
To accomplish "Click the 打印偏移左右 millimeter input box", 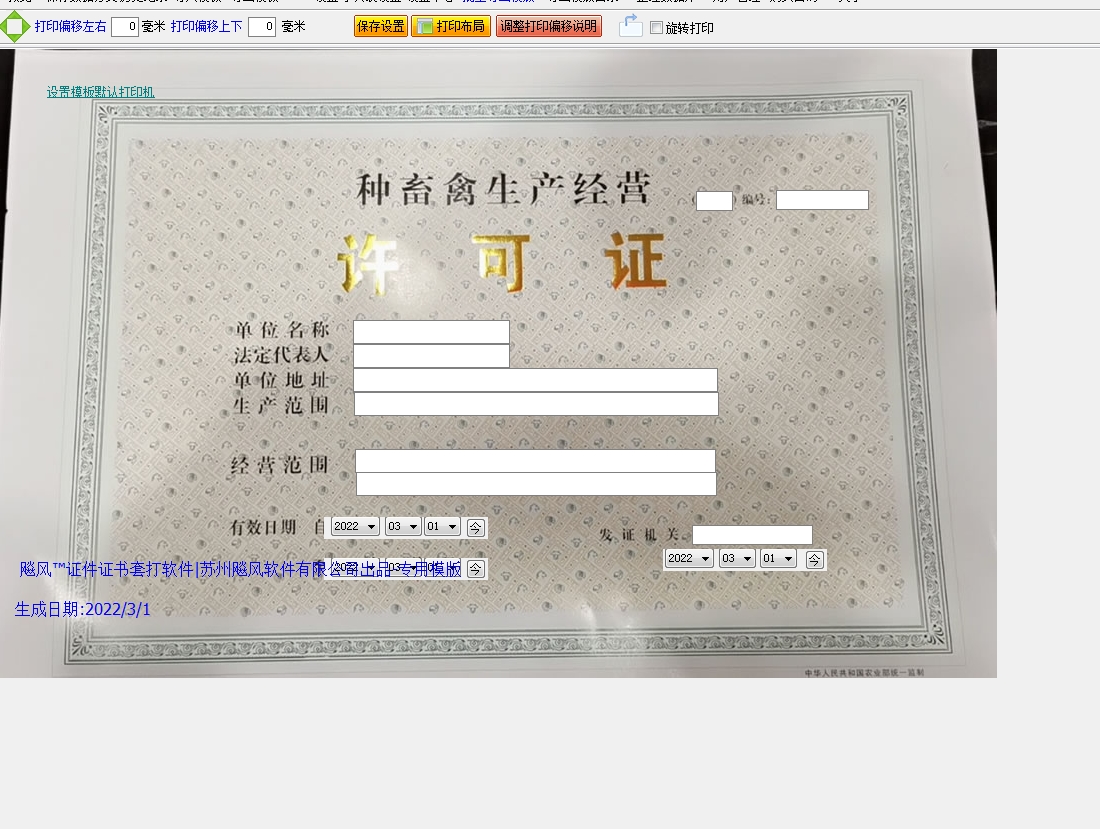I will (x=125, y=27).
